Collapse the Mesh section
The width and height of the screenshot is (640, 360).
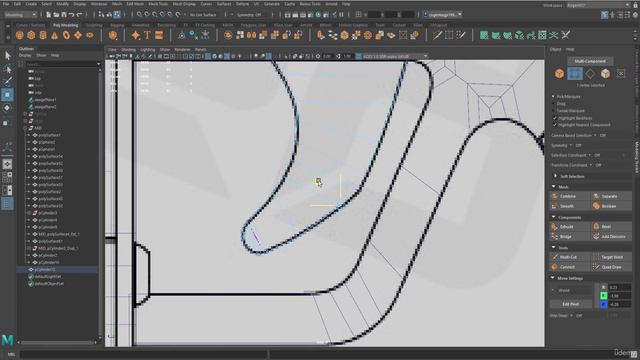(554, 187)
